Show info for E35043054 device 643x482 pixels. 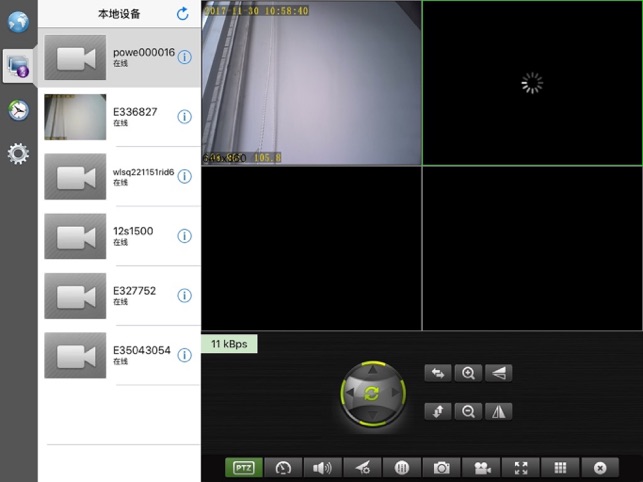coord(185,355)
